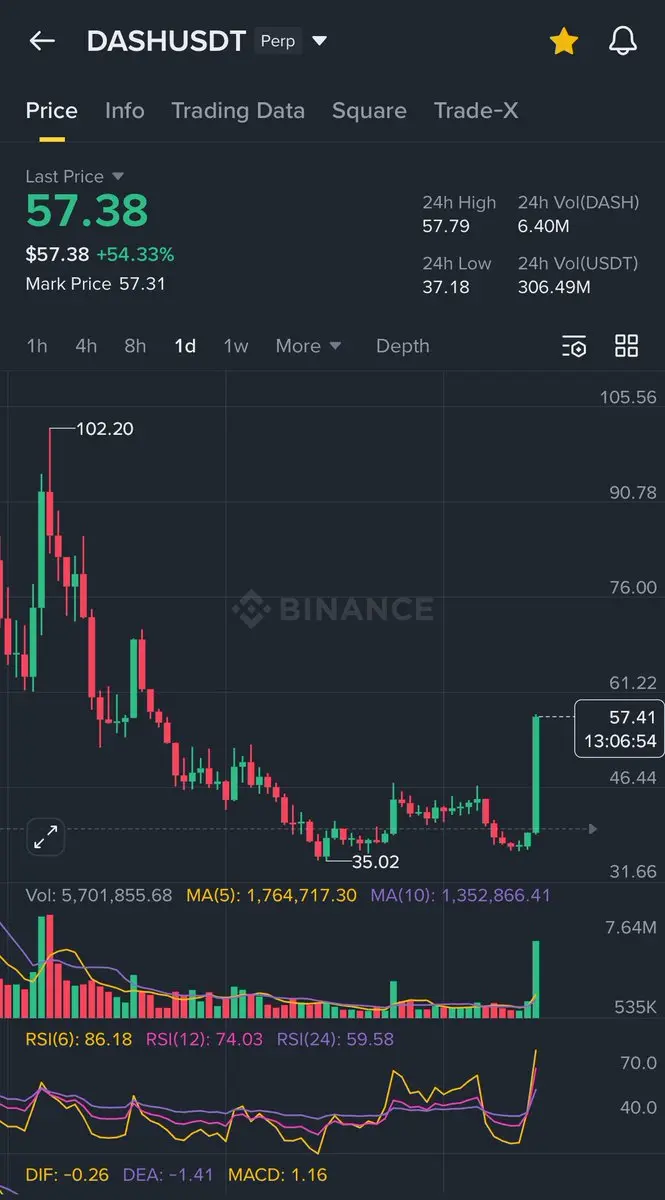Click the MACD: 1.16 label

pos(278,1175)
